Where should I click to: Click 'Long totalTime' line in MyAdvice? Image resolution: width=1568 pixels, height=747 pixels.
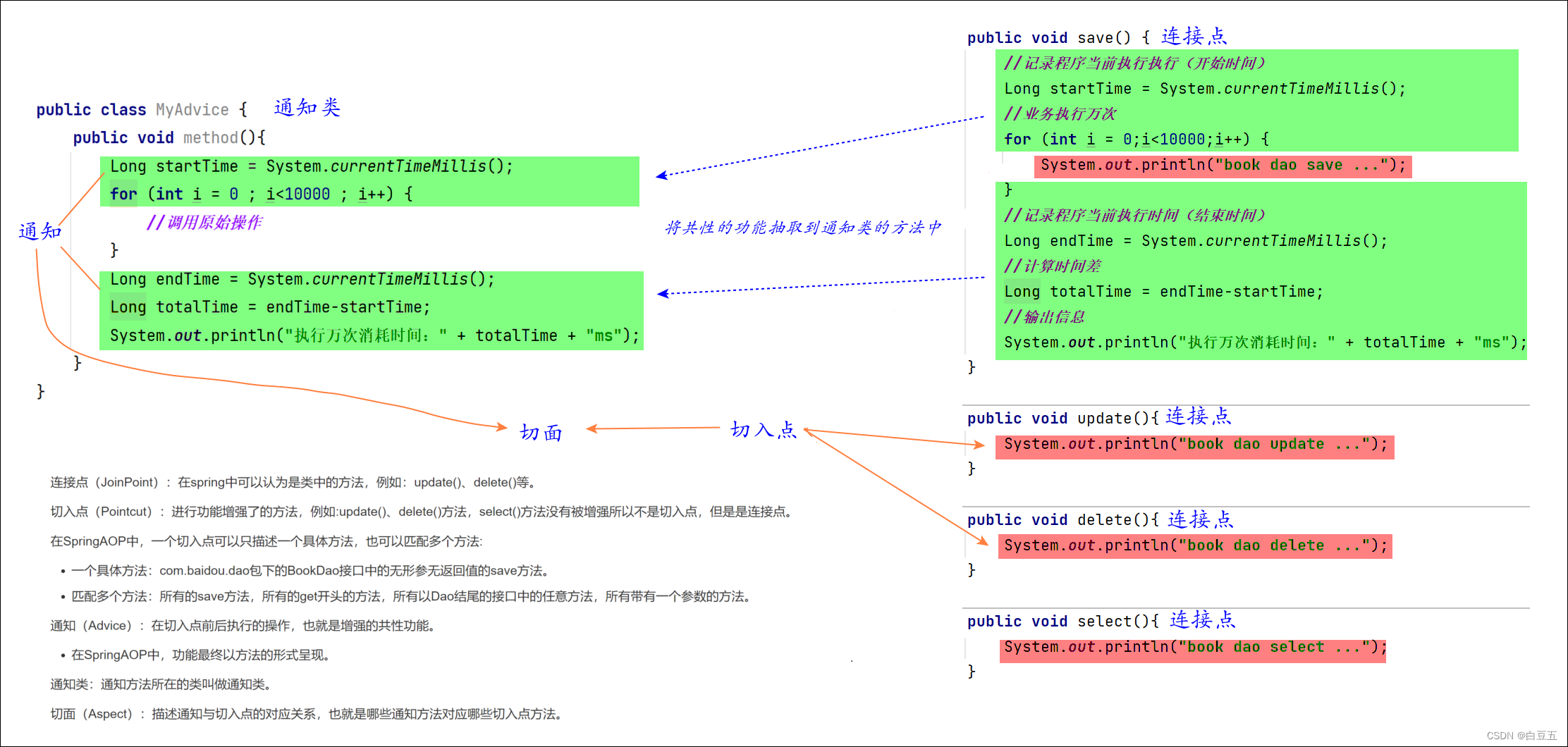pyautogui.click(x=270, y=307)
